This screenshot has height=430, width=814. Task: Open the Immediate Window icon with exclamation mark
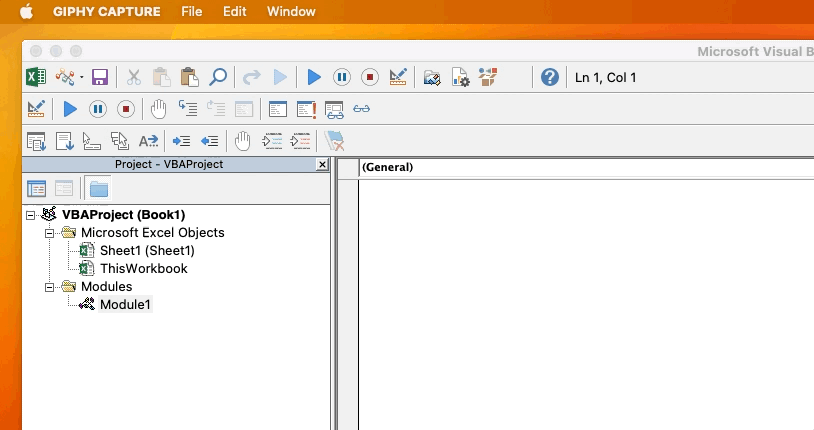pyautogui.click(x=306, y=109)
